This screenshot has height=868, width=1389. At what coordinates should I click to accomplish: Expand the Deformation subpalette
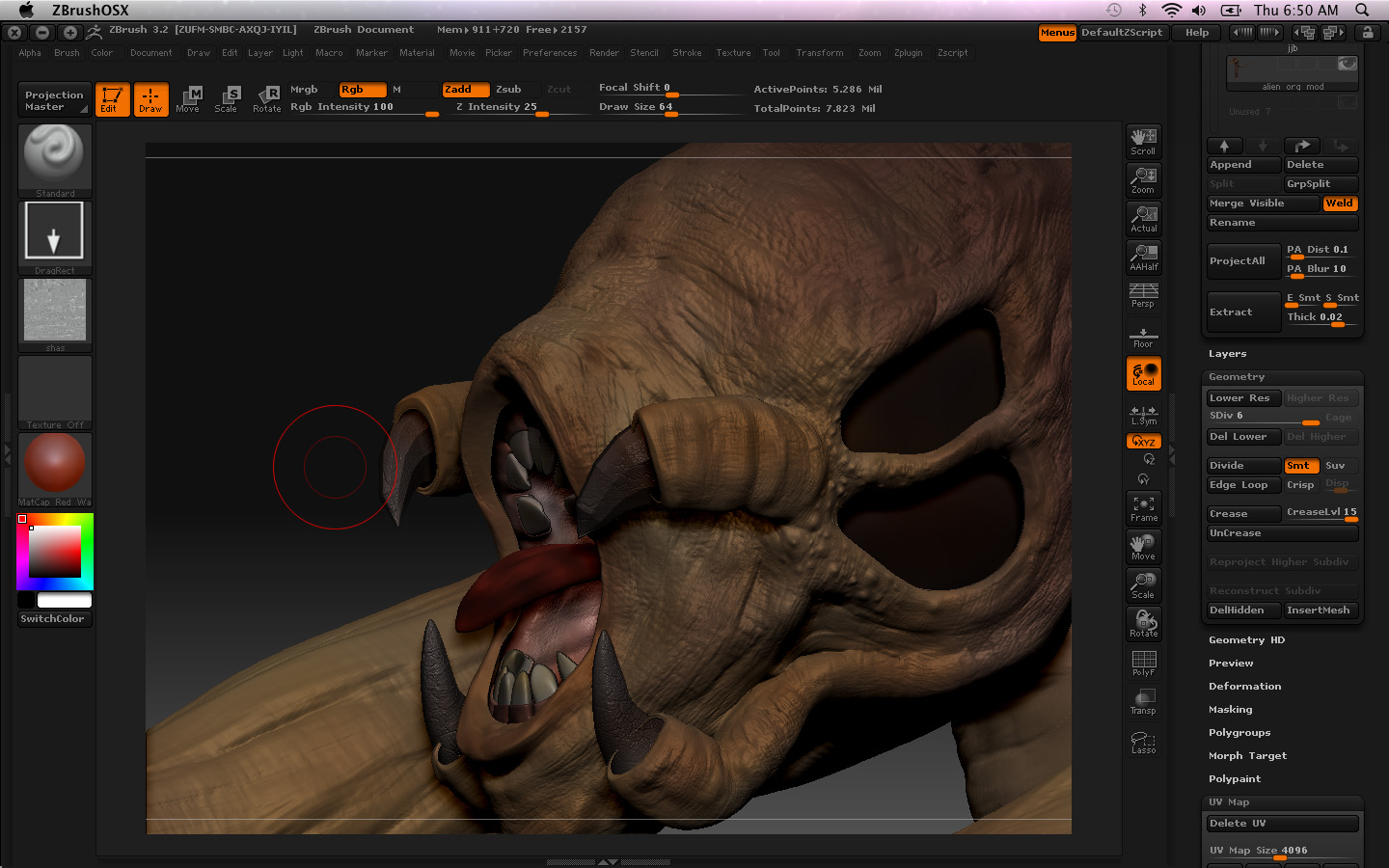[x=1244, y=687]
